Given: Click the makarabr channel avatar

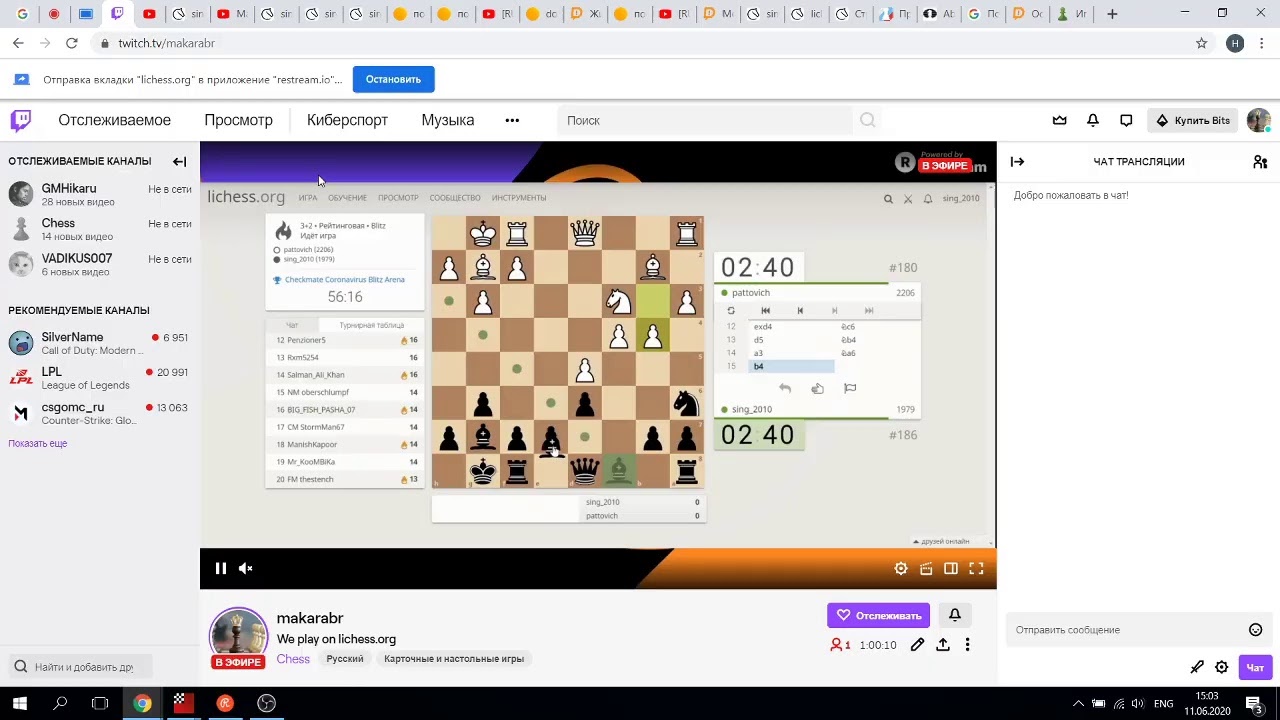Looking at the screenshot, I should coord(238,637).
